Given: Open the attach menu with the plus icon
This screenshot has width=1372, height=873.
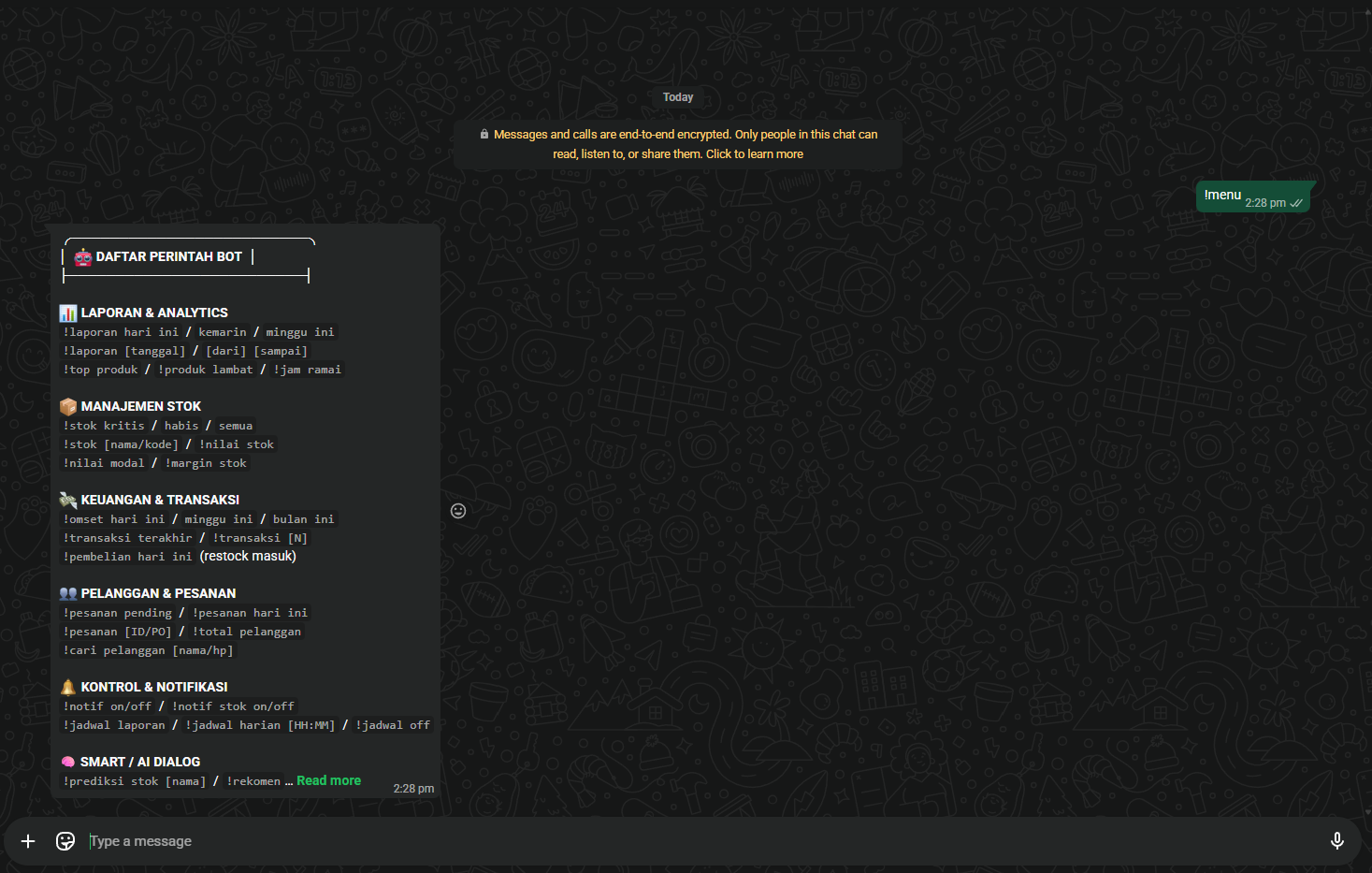Looking at the screenshot, I should tap(28, 841).
